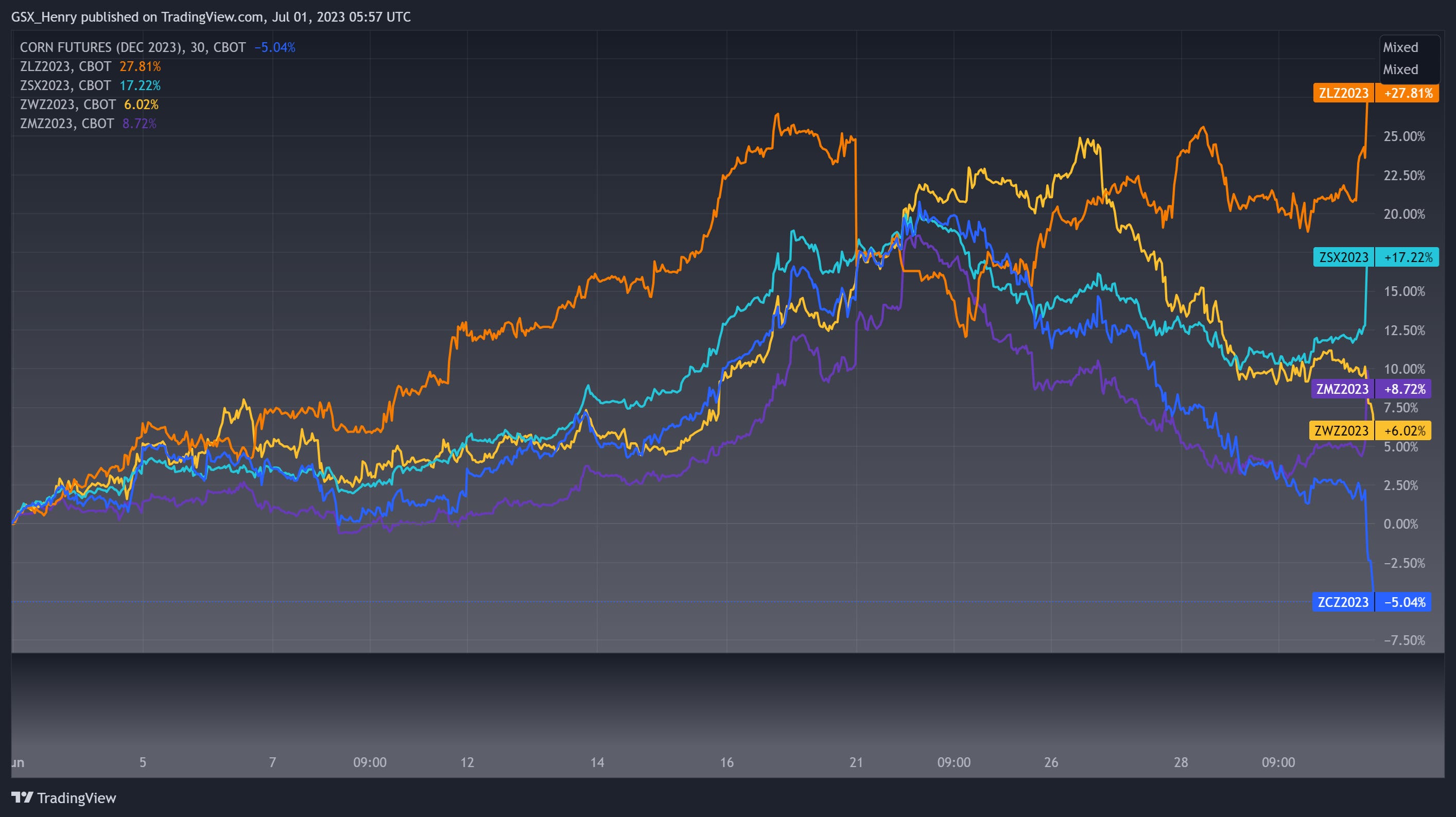Select the ZMZ2023, CBOT legend entry
Viewport: 1456px width, 817px height.
coord(67,123)
